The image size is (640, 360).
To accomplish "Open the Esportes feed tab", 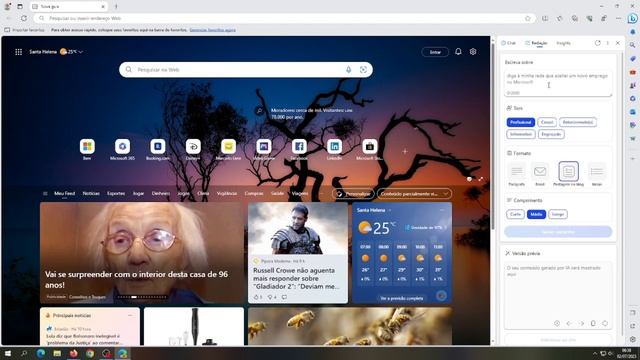I will tap(116, 193).
